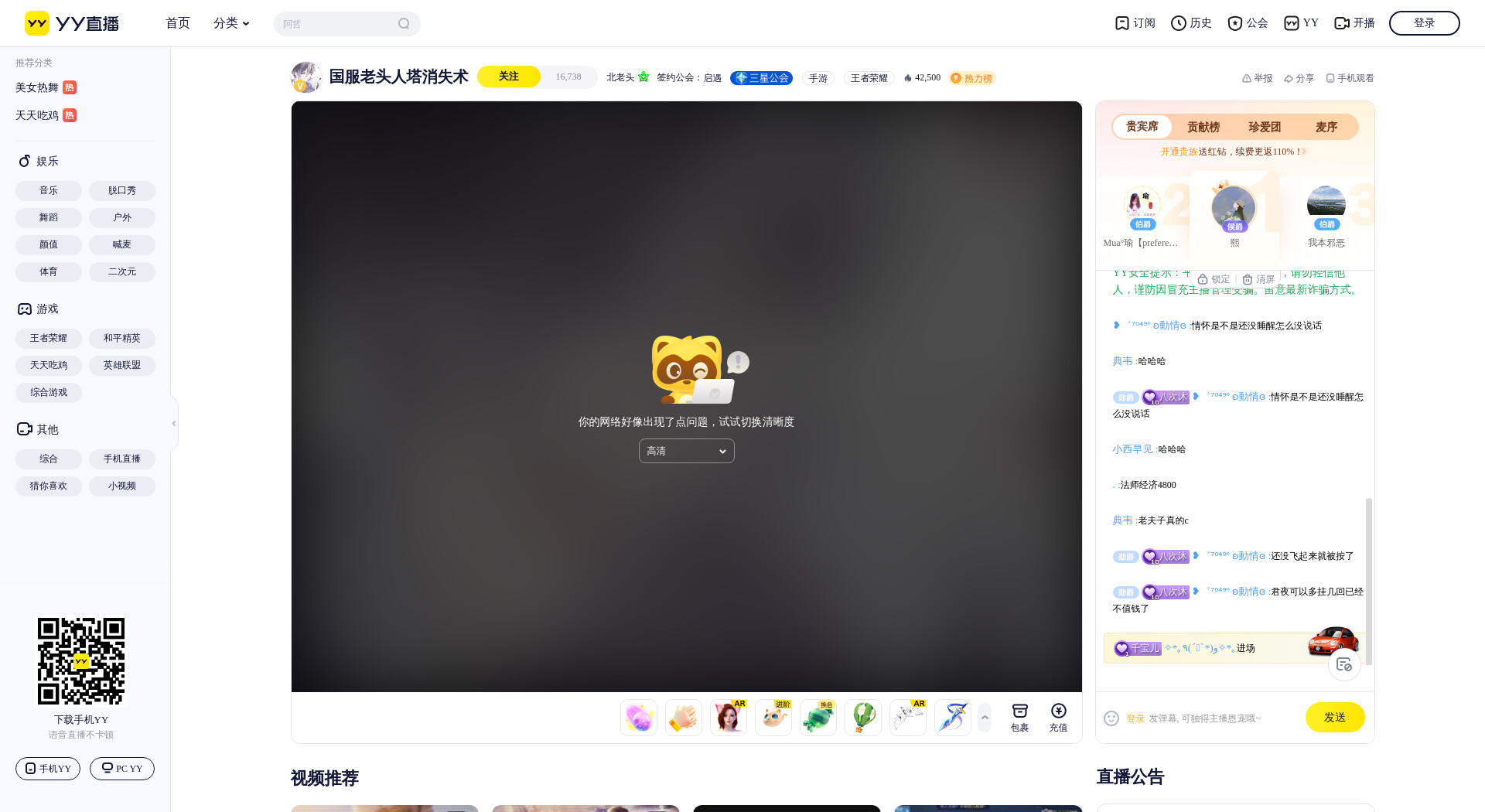
Task: Click the QR code image
Action: point(81,661)
